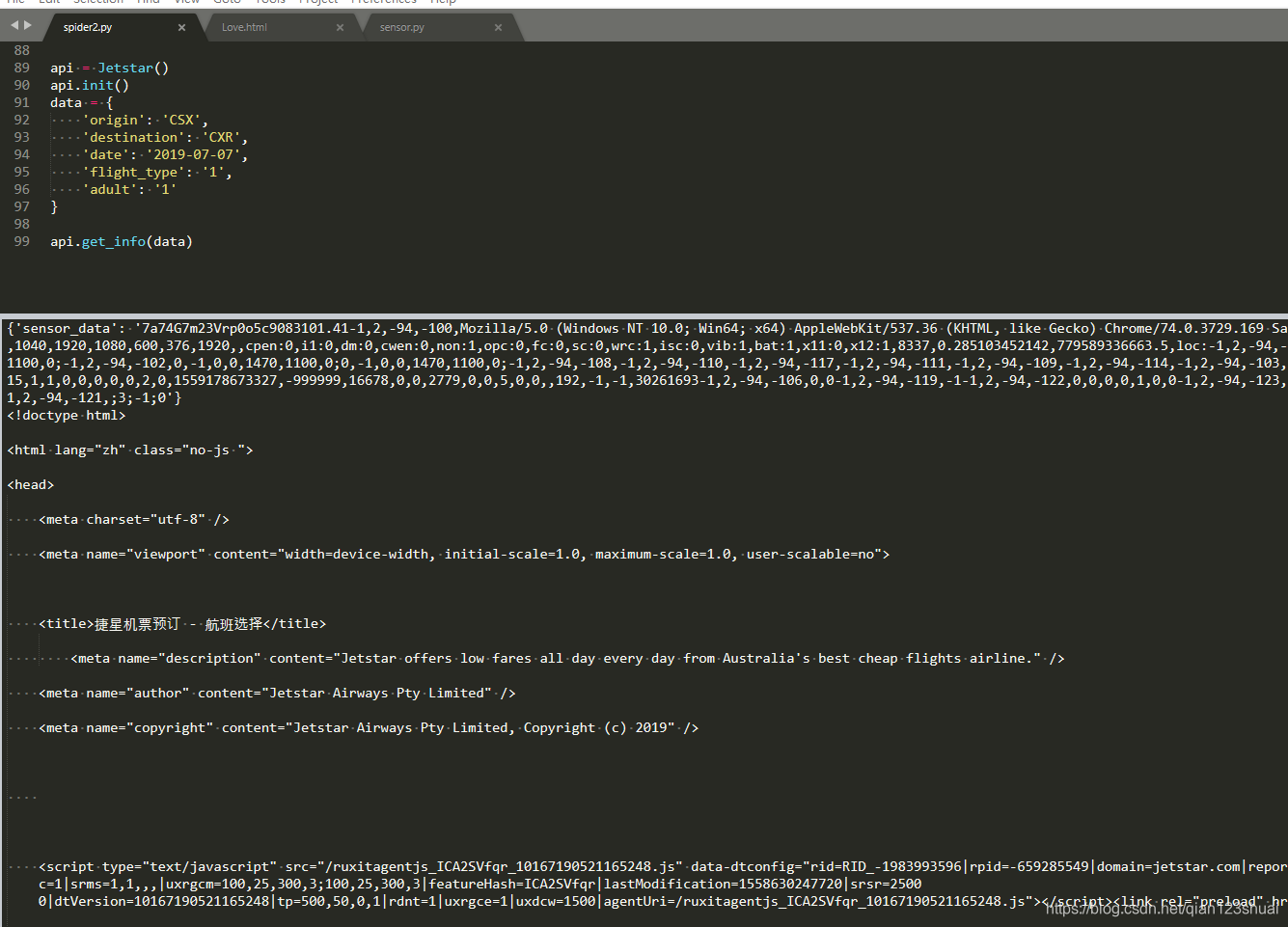Switch to the Love.html tab
The height and width of the screenshot is (927, 1288).
coord(244,27)
